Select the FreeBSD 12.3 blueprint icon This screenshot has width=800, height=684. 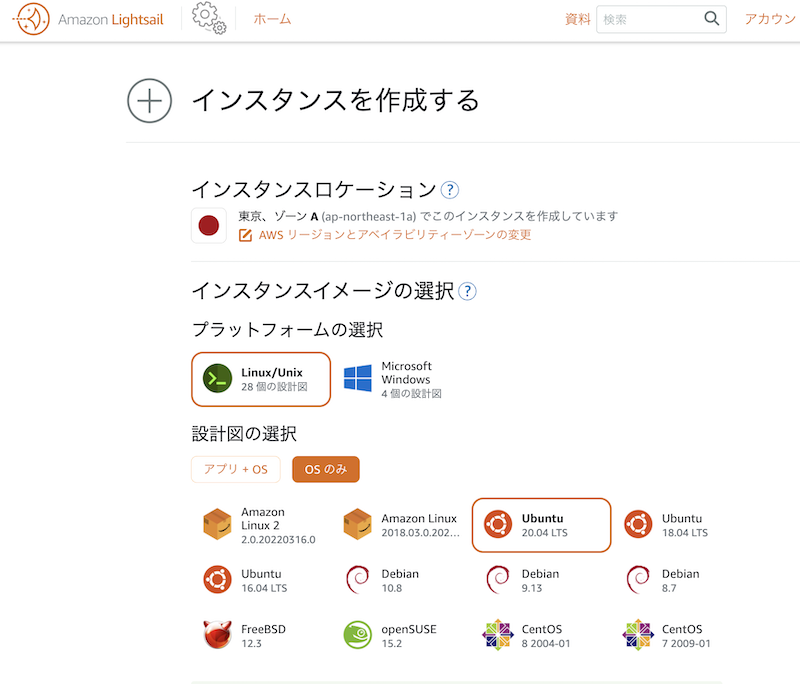217,635
